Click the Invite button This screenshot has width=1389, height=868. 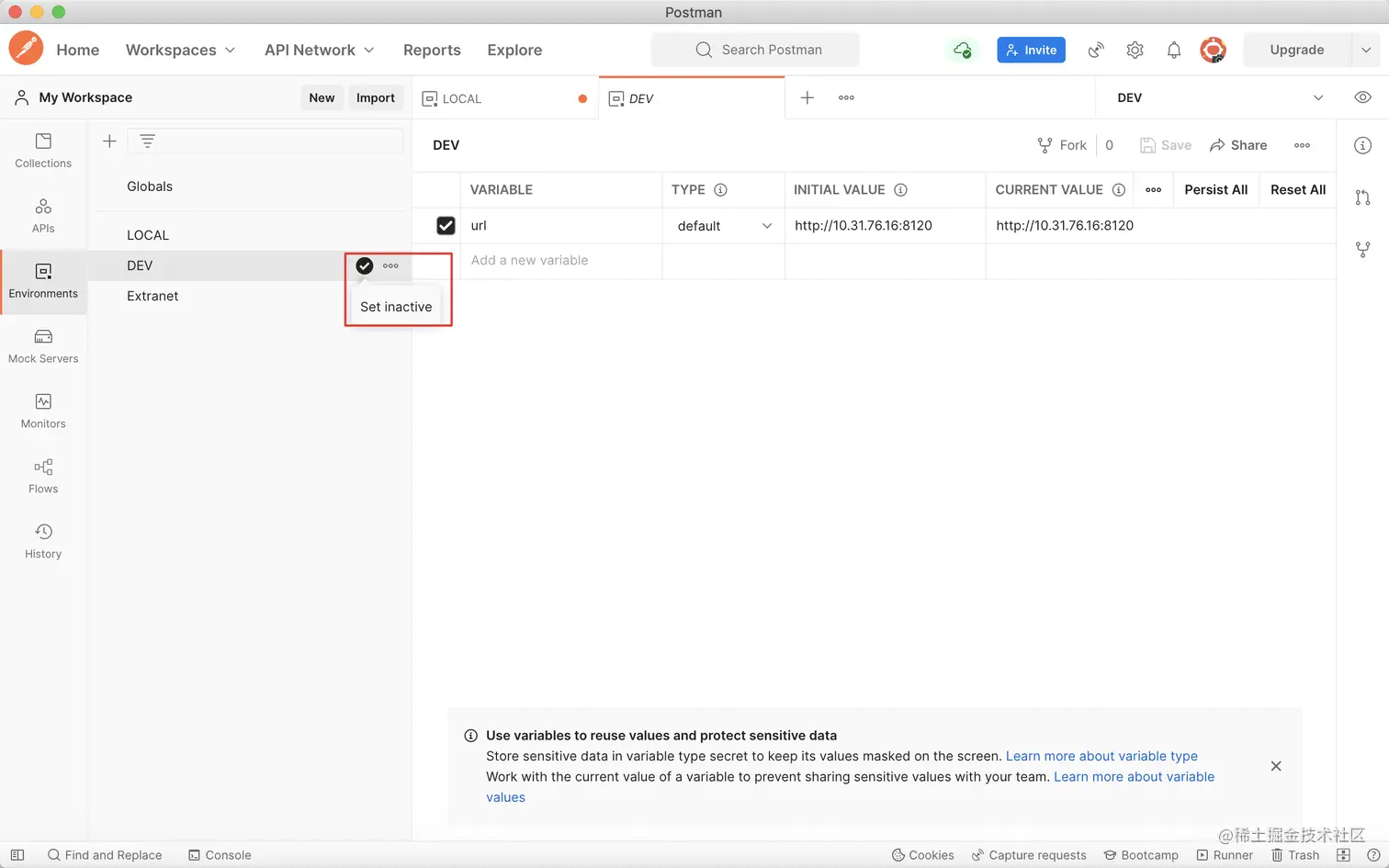1031,50
